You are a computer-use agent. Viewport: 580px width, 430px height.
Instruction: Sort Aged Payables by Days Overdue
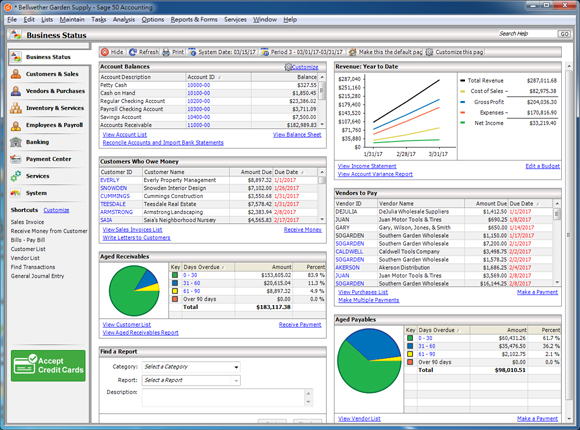[x=443, y=330]
